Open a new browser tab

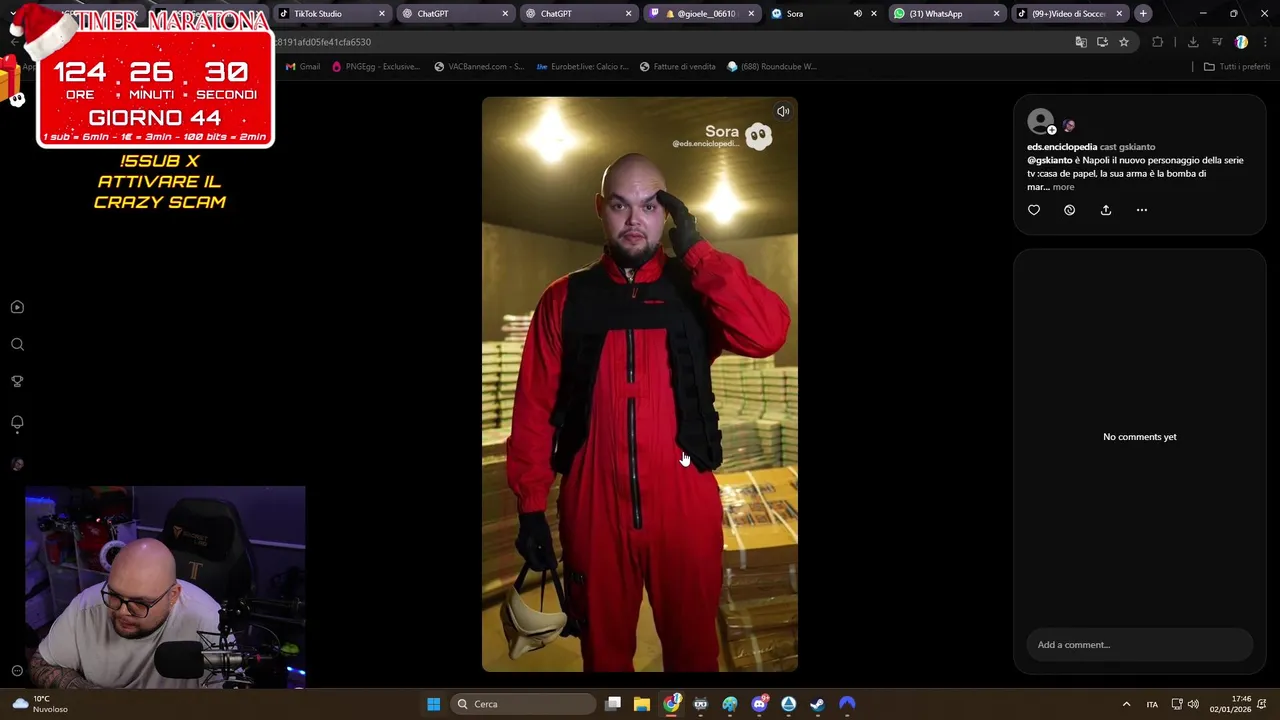(x=1143, y=14)
